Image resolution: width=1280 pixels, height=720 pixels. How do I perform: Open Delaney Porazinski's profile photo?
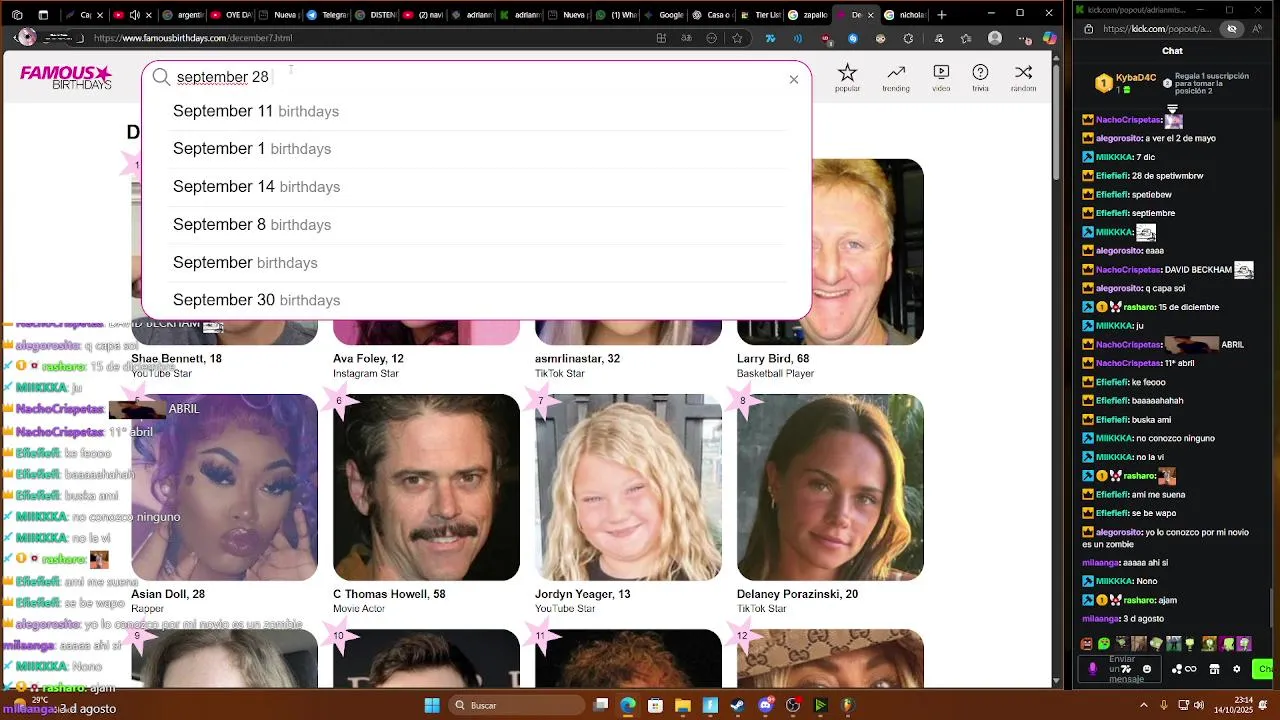830,487
